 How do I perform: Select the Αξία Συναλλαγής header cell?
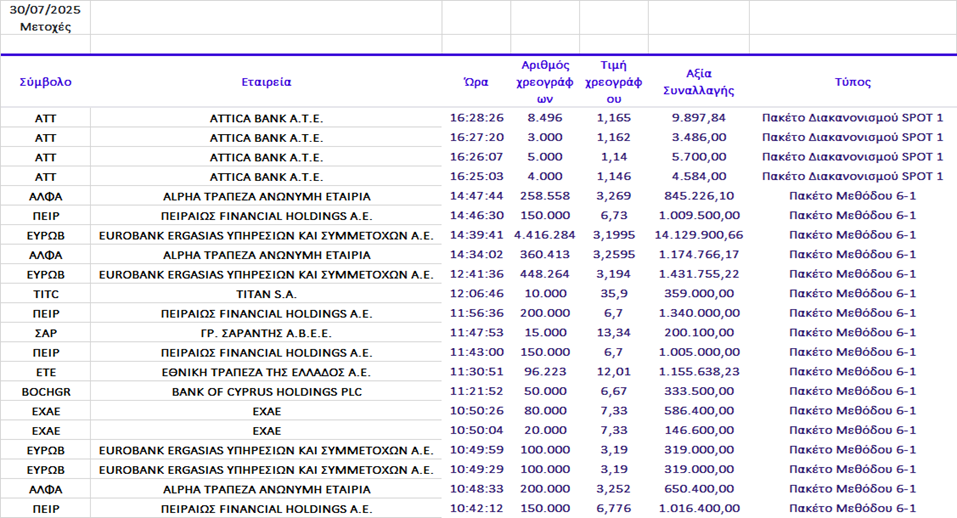click(x=699, y=82)
